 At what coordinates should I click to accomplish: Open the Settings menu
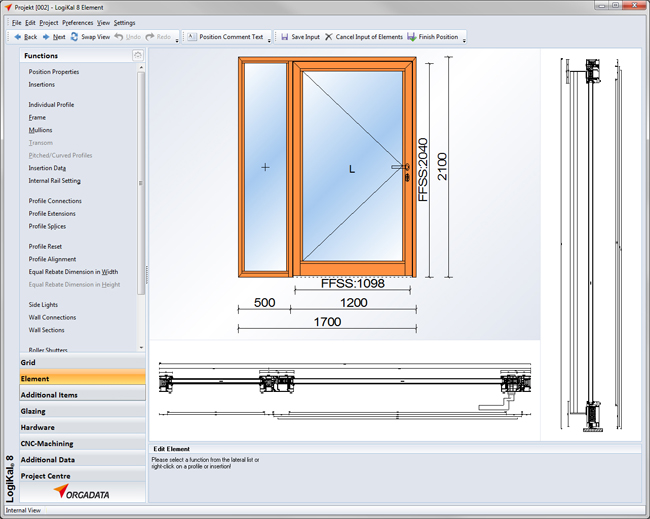click(x=124, y=23)
